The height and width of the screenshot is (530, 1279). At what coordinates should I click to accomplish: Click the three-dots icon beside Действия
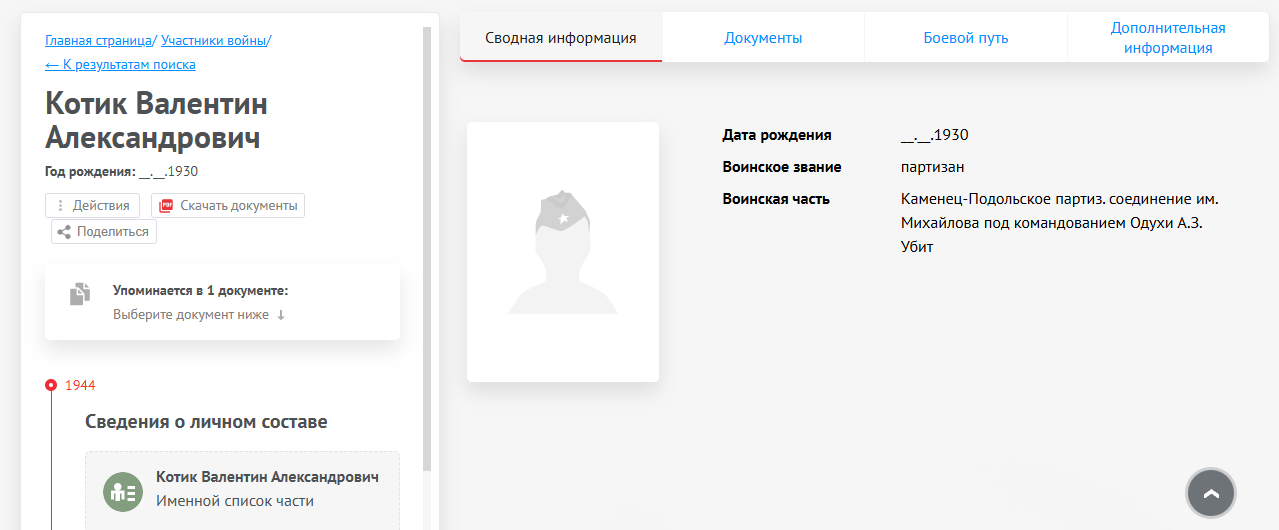pos(60,205)
